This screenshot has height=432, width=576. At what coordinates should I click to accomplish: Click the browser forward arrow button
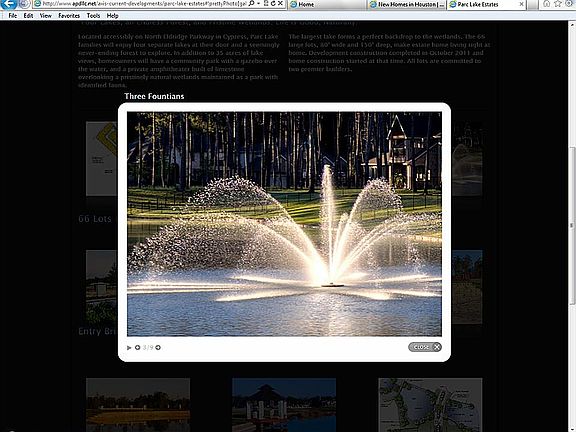click(24, 4)
